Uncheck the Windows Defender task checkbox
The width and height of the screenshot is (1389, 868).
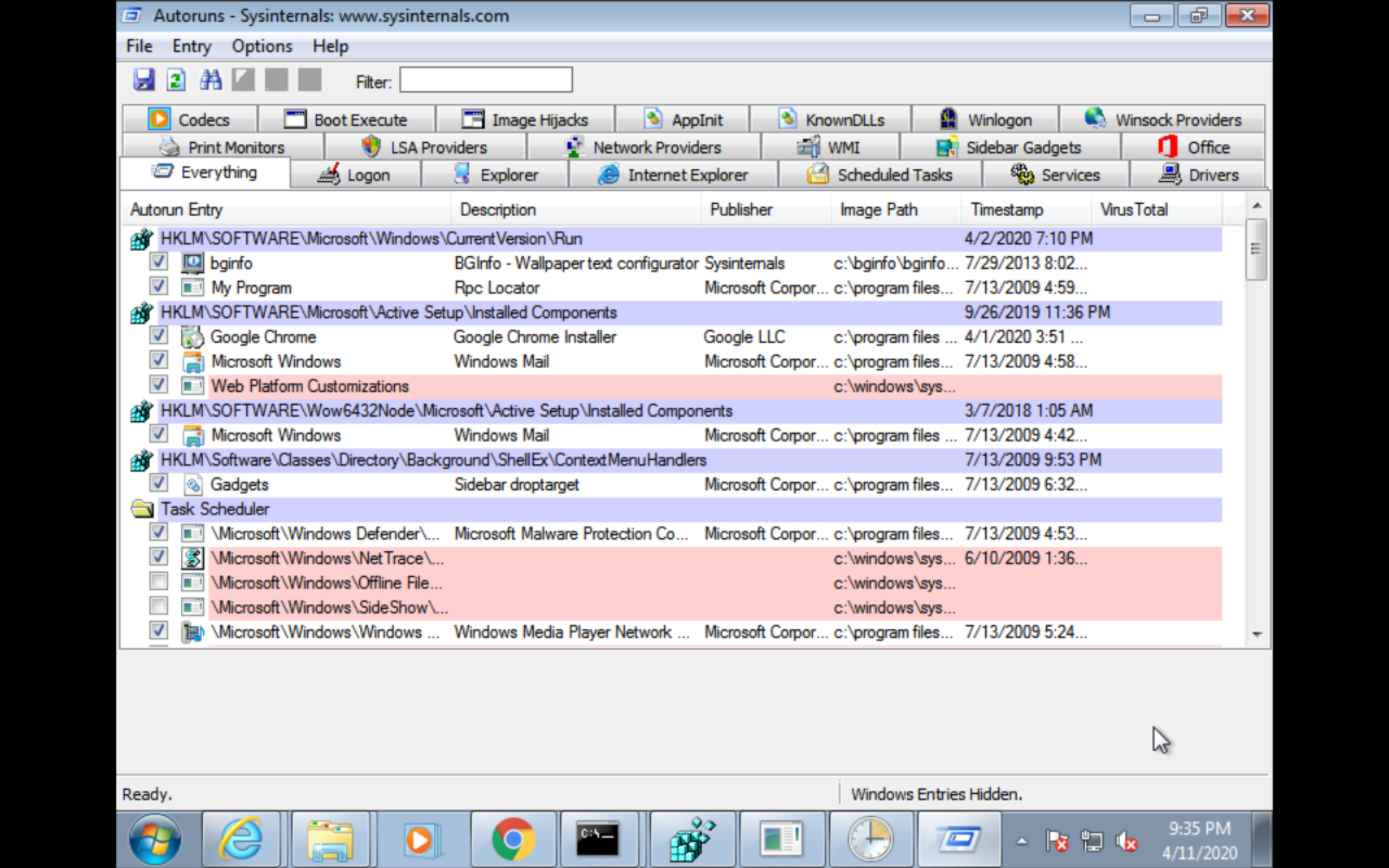[158, 532]
